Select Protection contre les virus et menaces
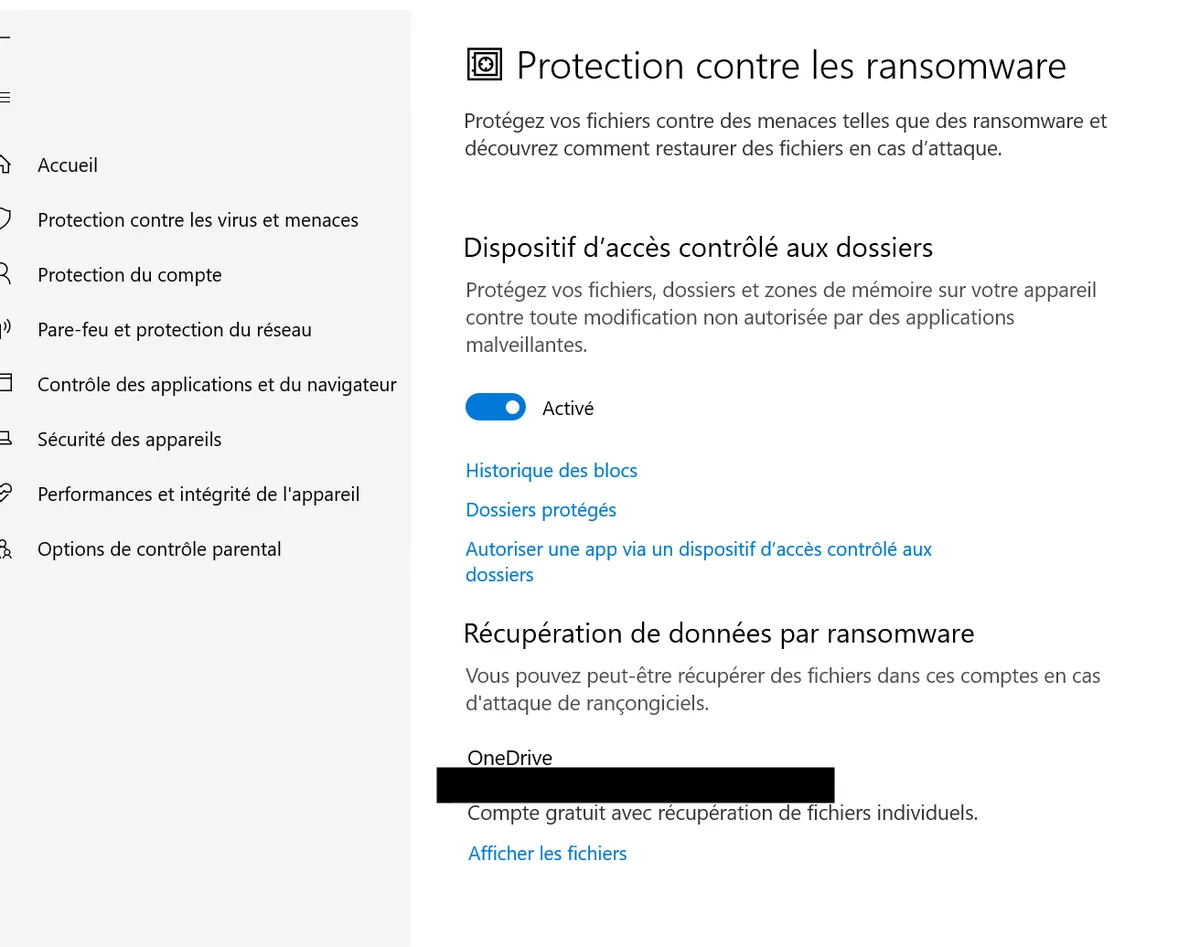1200x947 pixels. 197,219
